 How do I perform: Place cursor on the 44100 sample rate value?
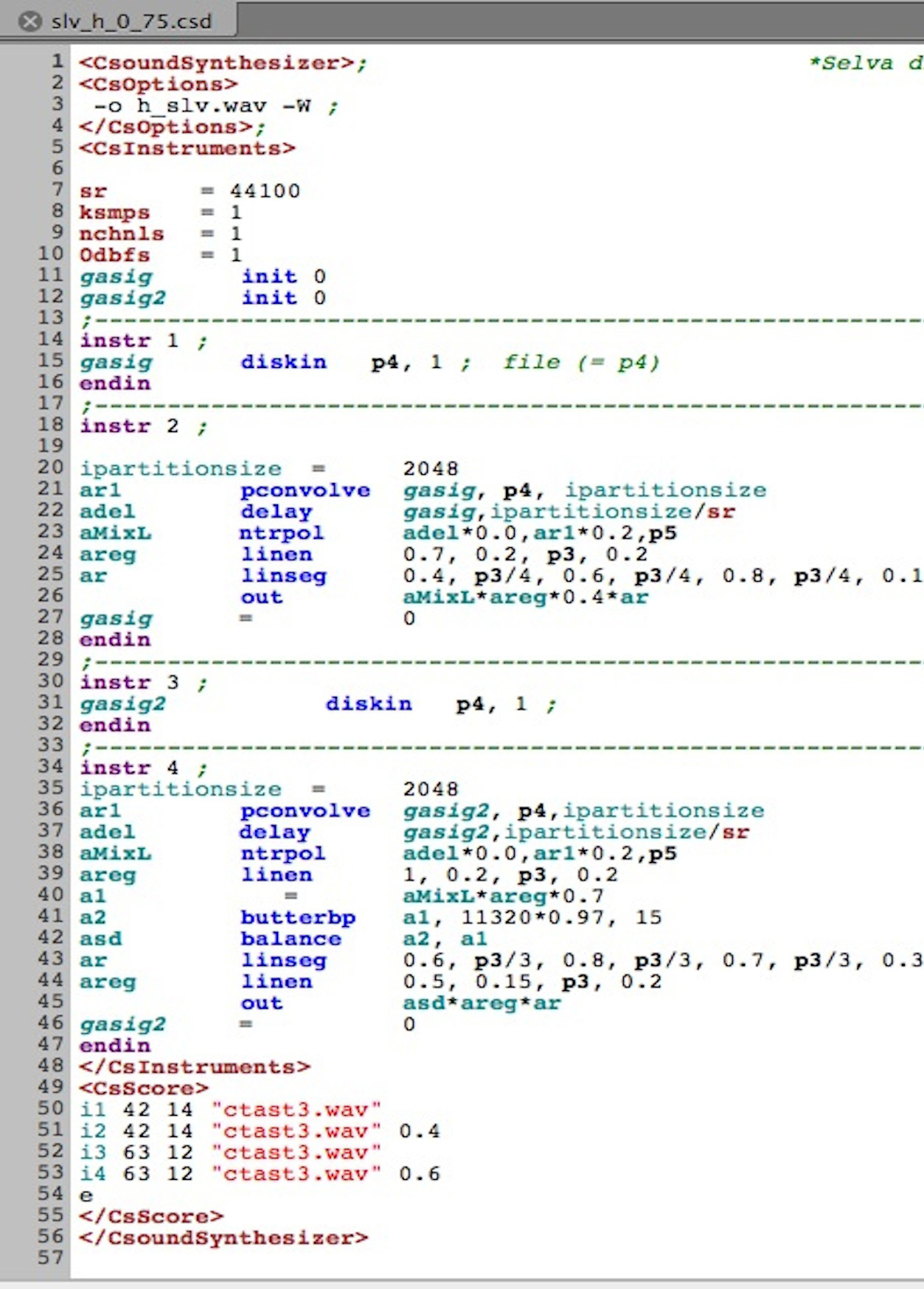coord(265,191)
